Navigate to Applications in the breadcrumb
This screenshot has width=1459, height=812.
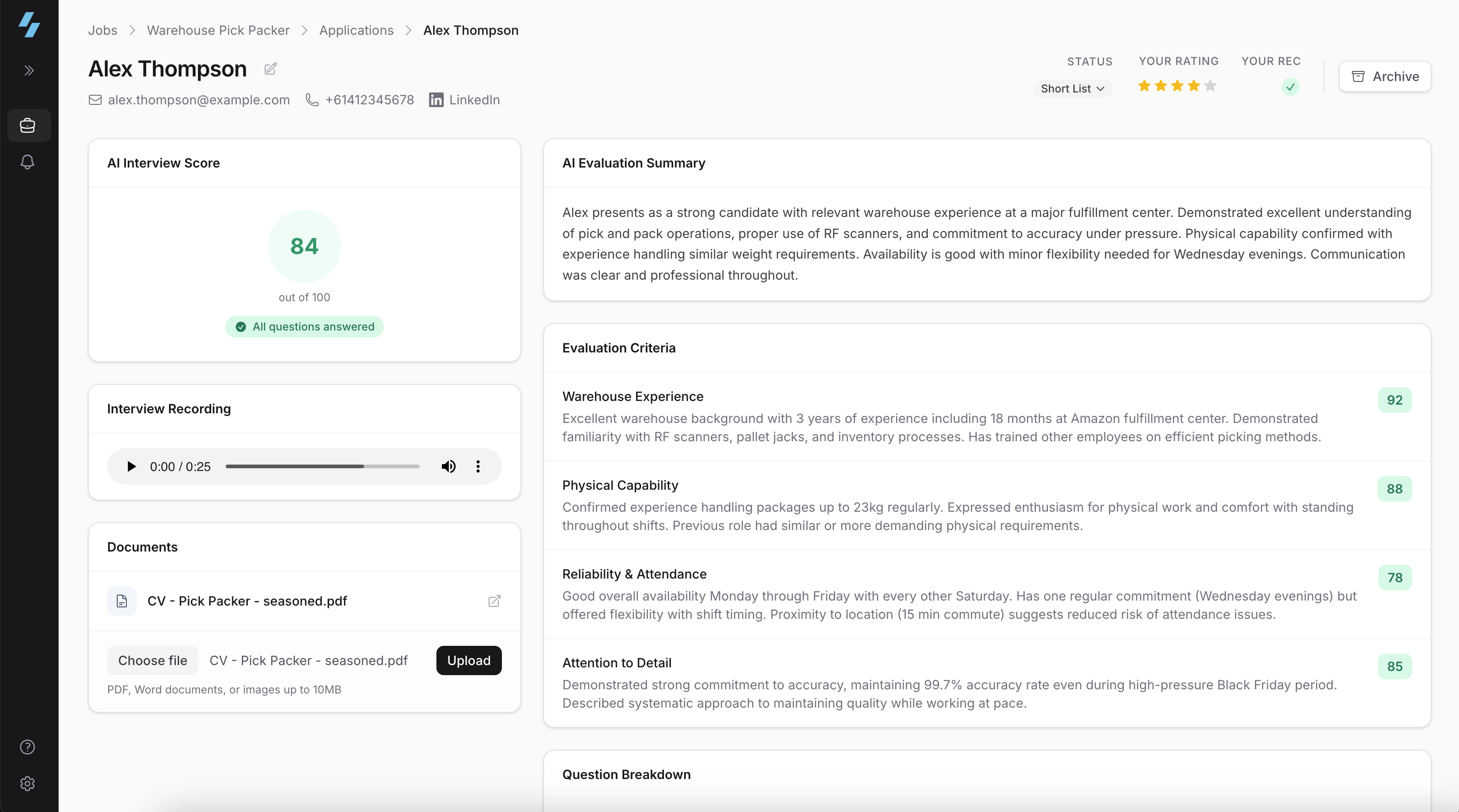point(356,30)
